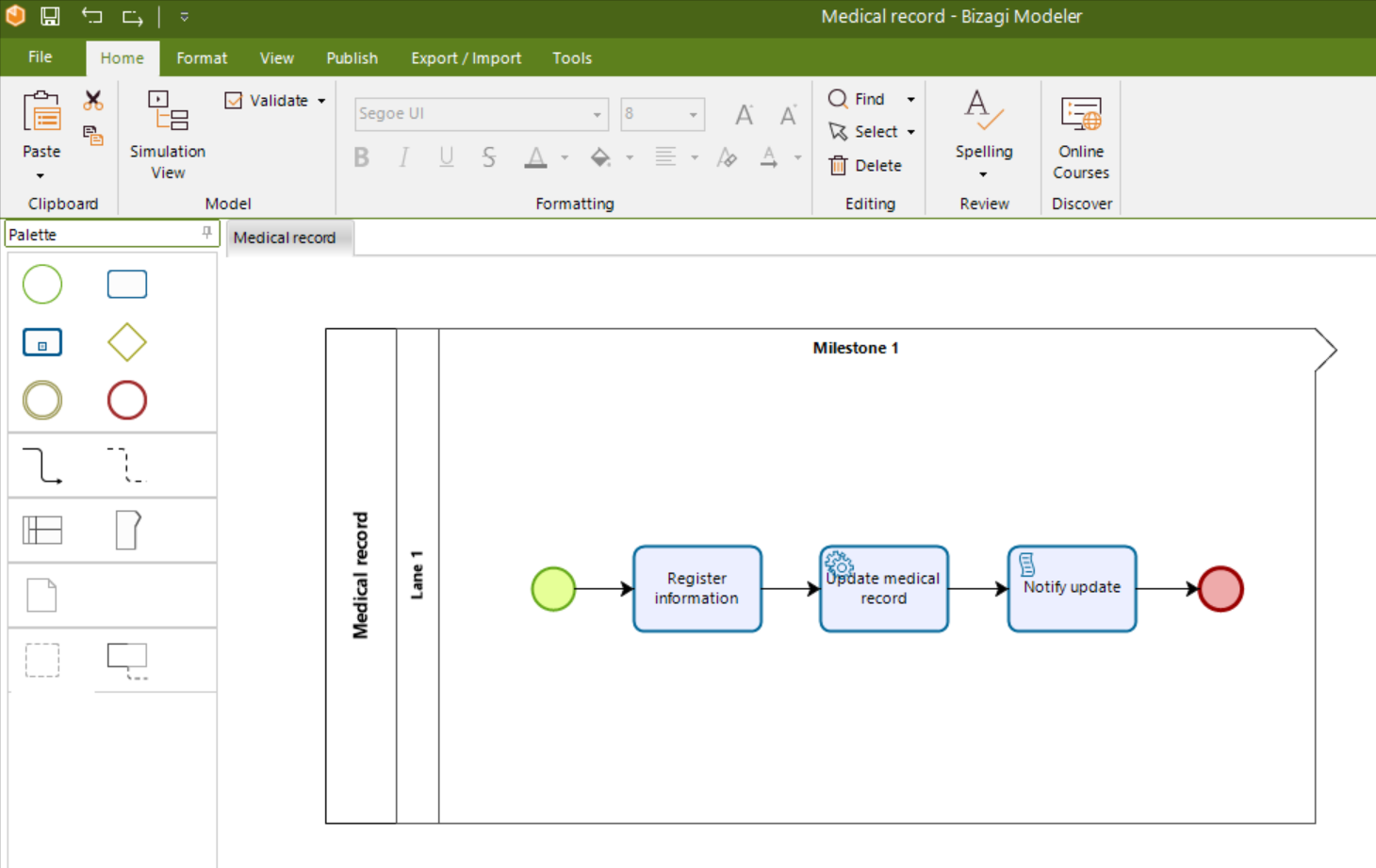The height and width of the screenshot is (868, 1376).
Task: Expand the Segoe UI font dropdown
Action: pos(597,114)
